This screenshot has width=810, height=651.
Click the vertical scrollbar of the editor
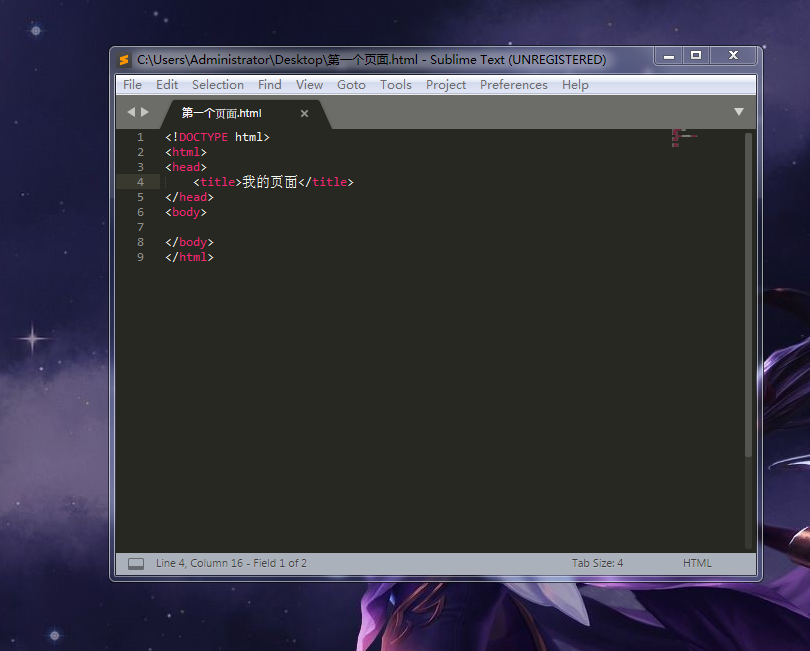(x=748, y=294)
